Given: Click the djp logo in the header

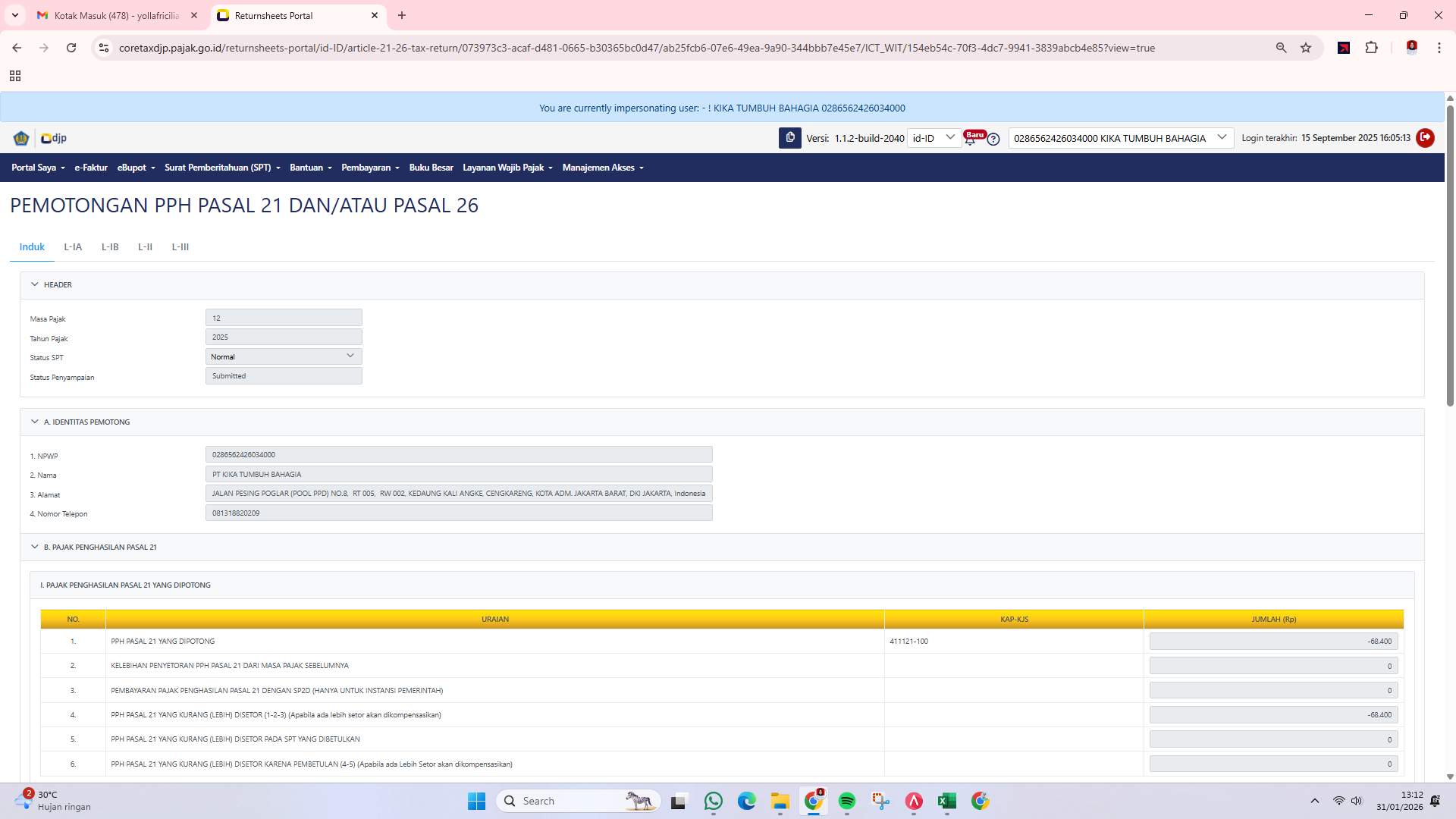Looking at the screenshot, I should pos(52,138).
